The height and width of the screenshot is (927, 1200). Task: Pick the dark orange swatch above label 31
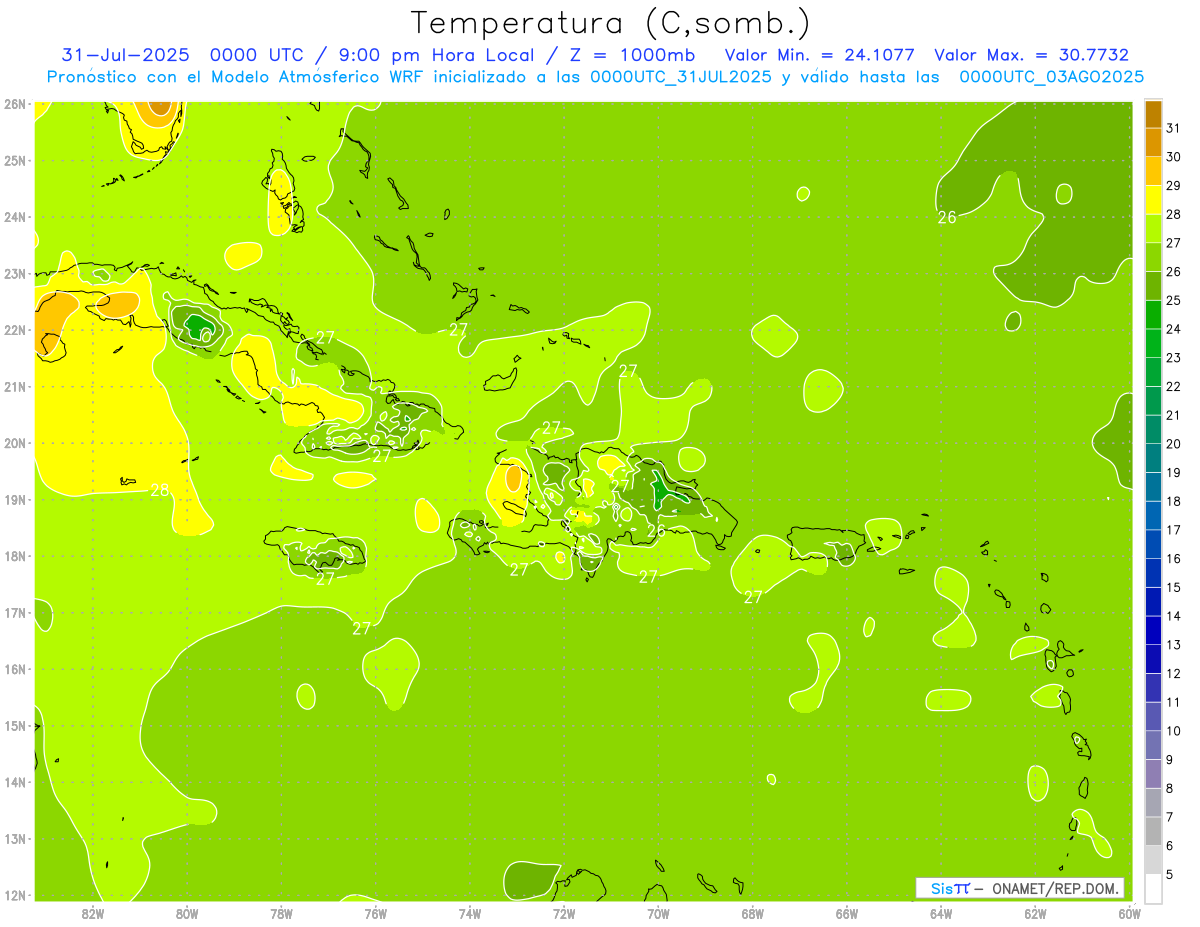(1153, 114)
